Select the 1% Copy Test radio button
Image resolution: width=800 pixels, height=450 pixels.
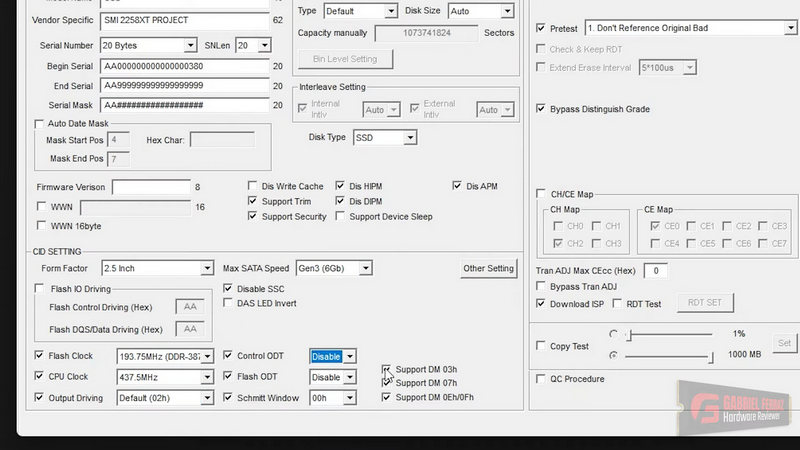(x=612, y=334)
